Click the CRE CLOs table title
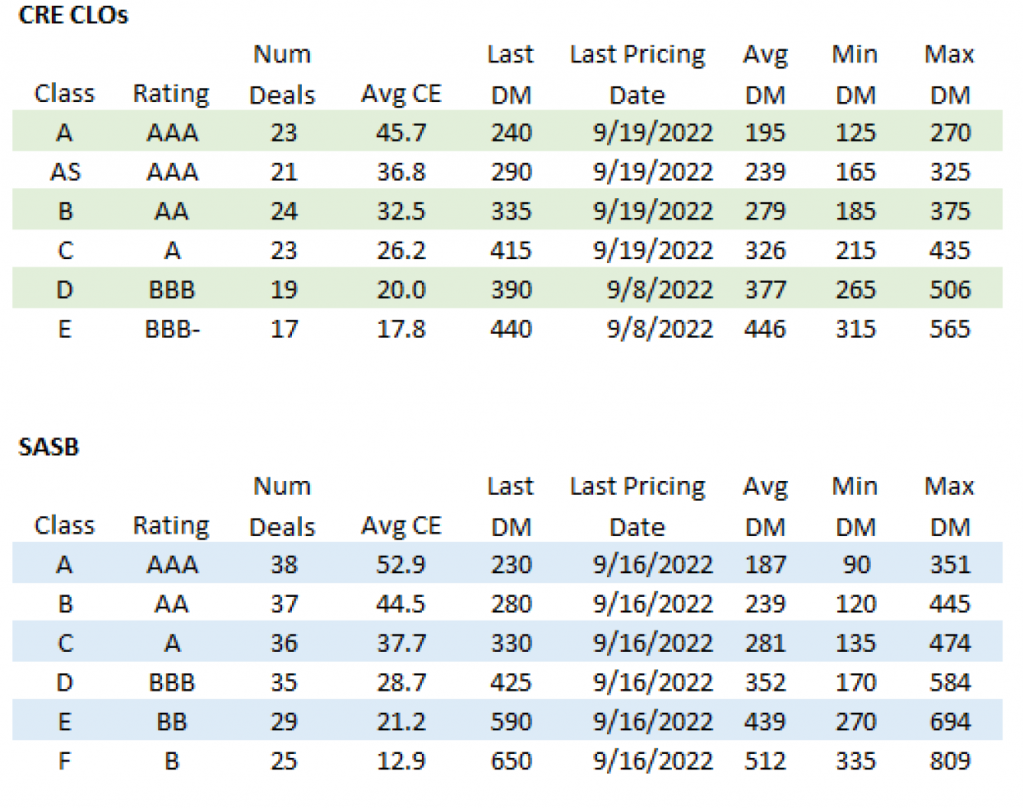Image resolution: width=1024 pixels, height=809 pixels. [74, 16]
